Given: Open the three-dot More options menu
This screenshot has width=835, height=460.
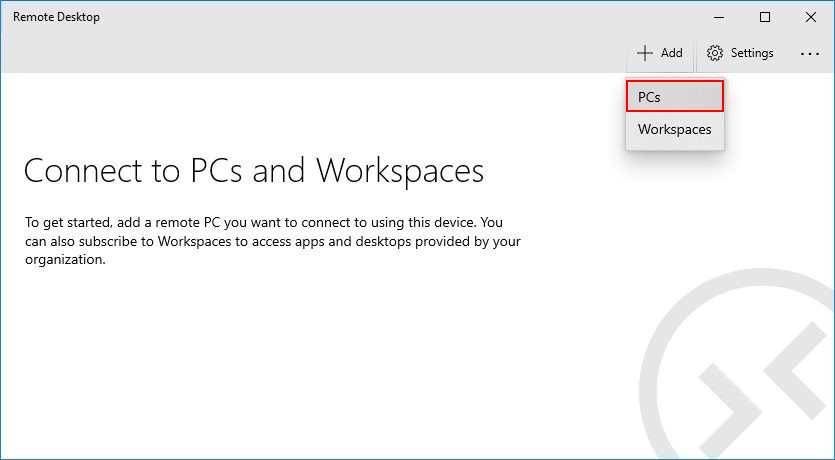Looking at the screenshot, I should pos(809,54).
